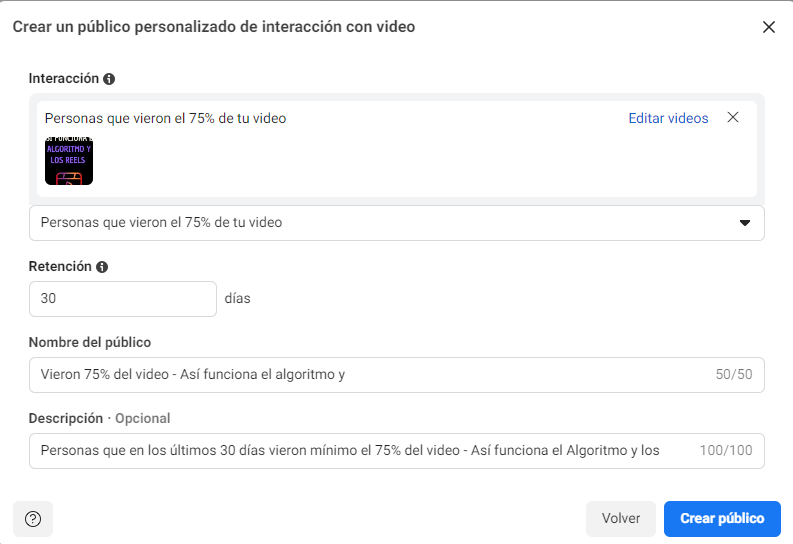Click the info icon beside Interacción
The width and height of the screenshot is (793, 544).
point(109,78)
